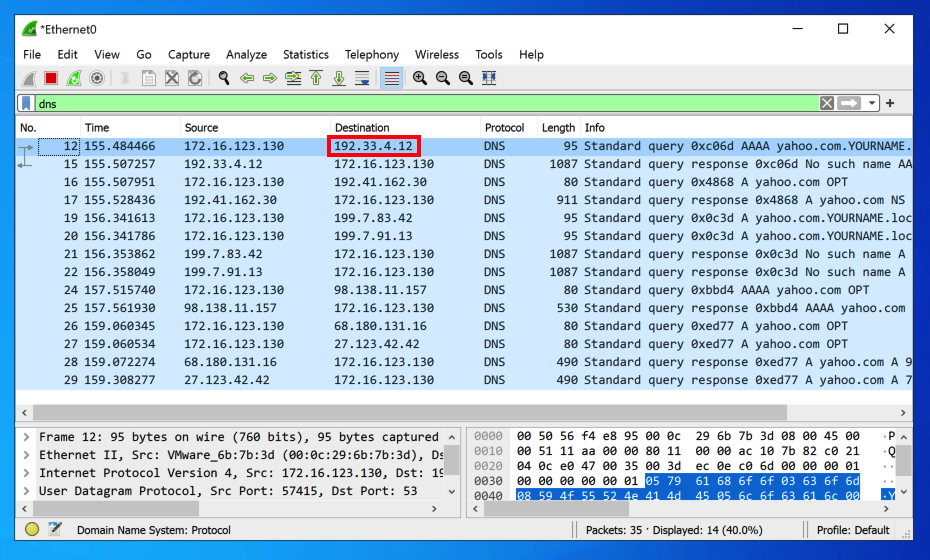Sort by the Destination column header
Screen dimensions: 930x560
click(405, 128)
